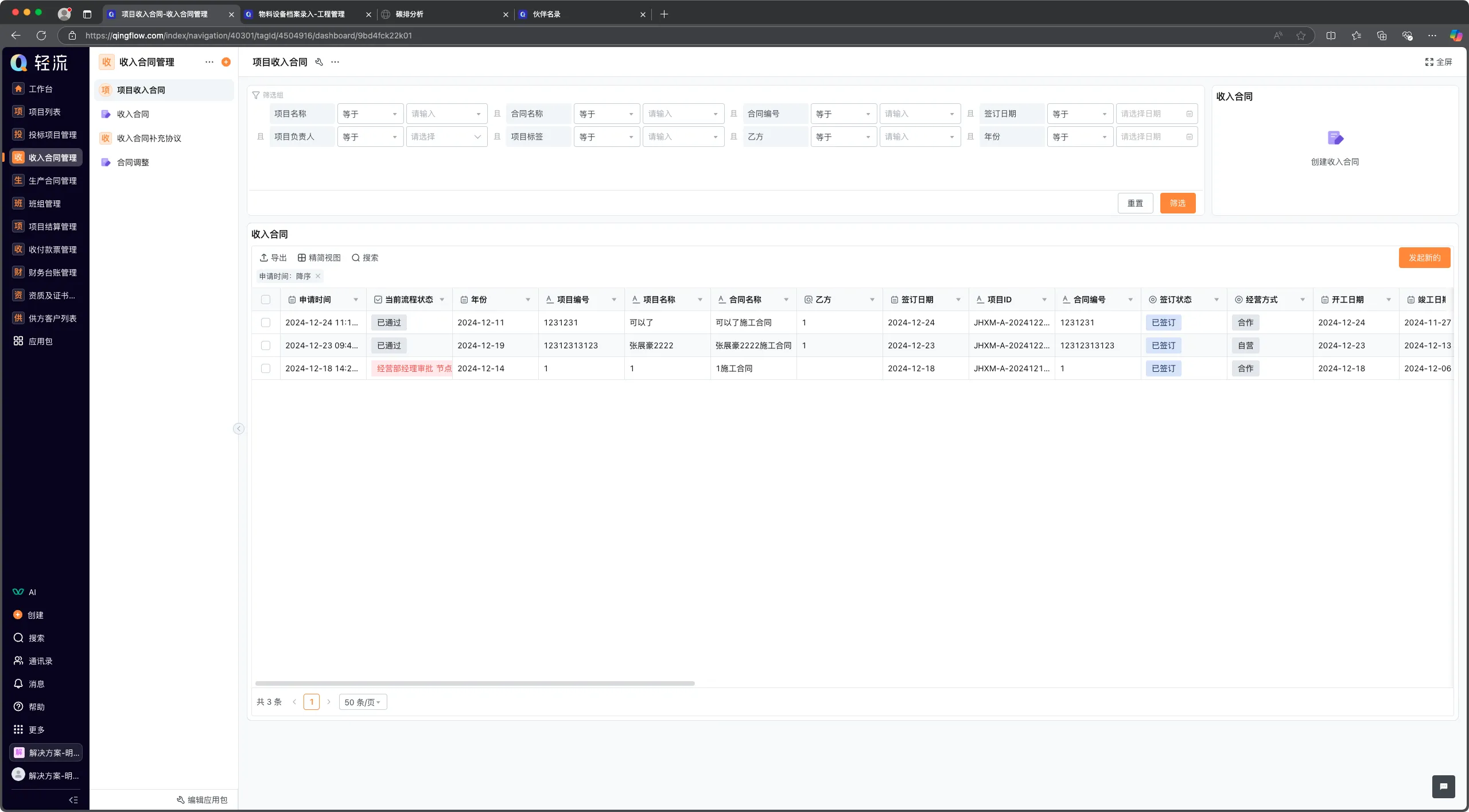The height and width of the screenshot is (812, 1469).
Task: Open table search (搜索) in the toolbar
Action: (356, 258)
